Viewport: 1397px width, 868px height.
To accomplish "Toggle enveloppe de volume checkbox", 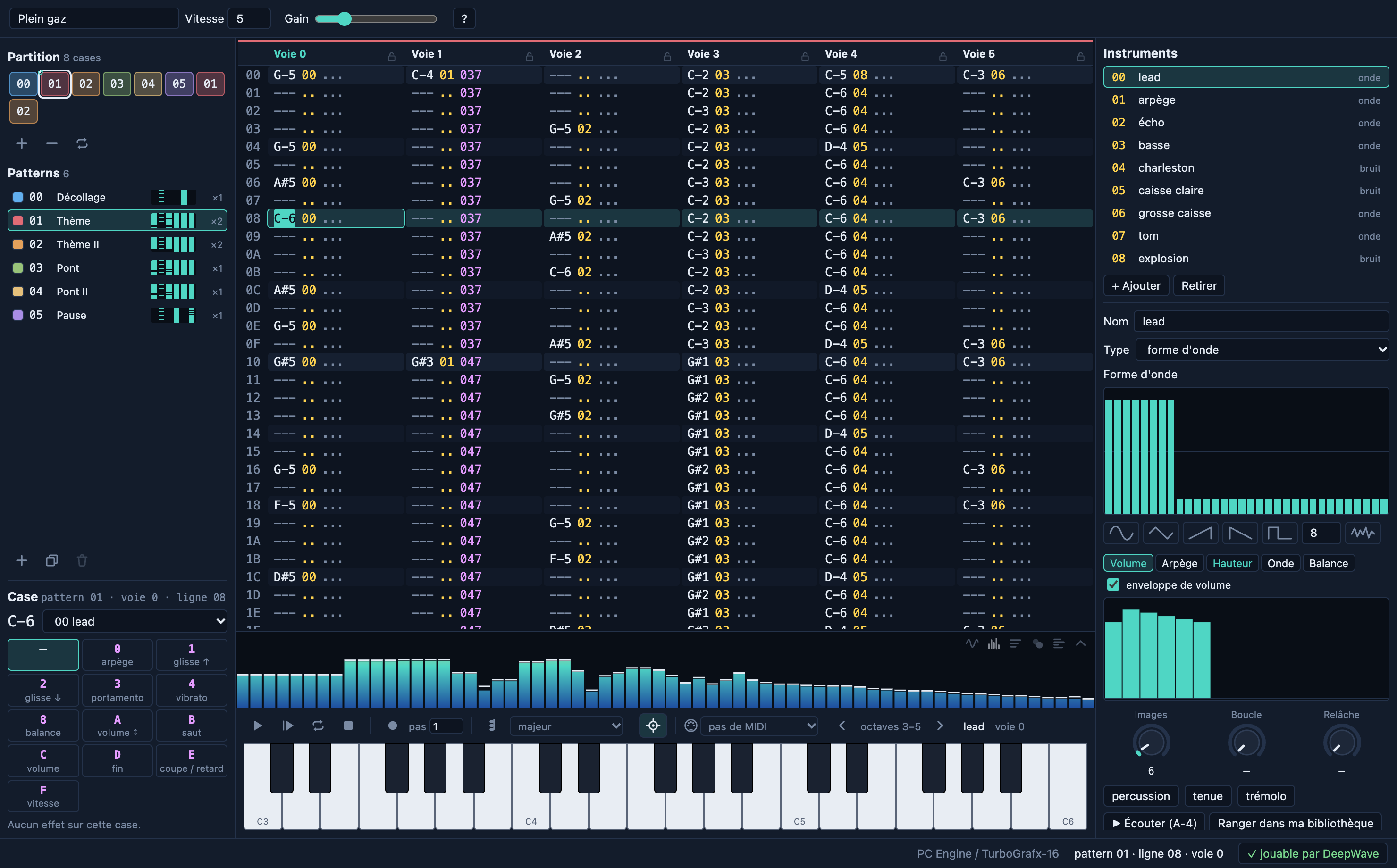I will tap(1113, 584).
